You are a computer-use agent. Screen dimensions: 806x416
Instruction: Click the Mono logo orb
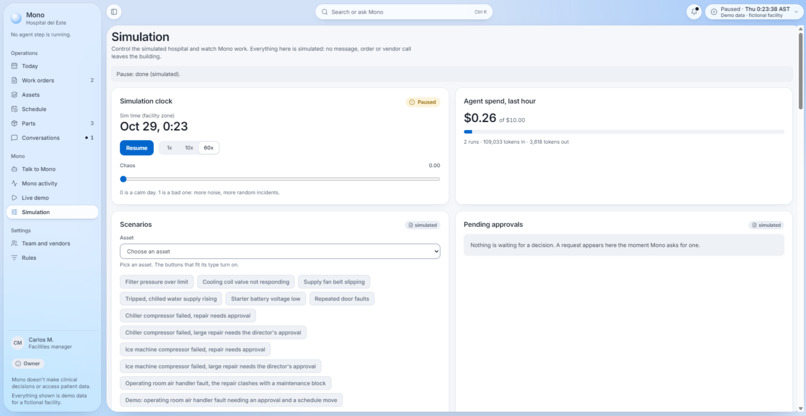tap(16, 18)
